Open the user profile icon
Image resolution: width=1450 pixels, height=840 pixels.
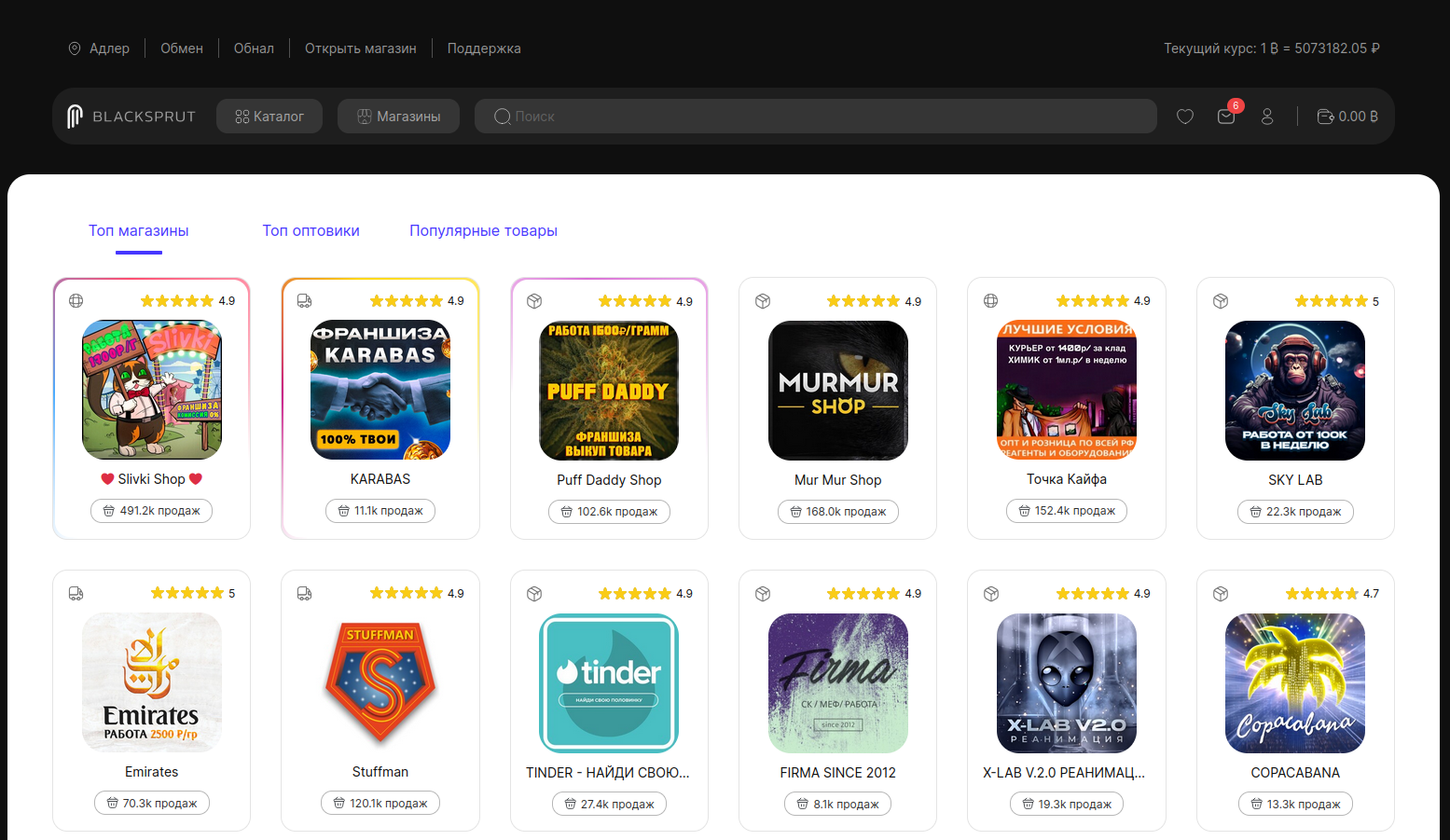click(1266, 117)
